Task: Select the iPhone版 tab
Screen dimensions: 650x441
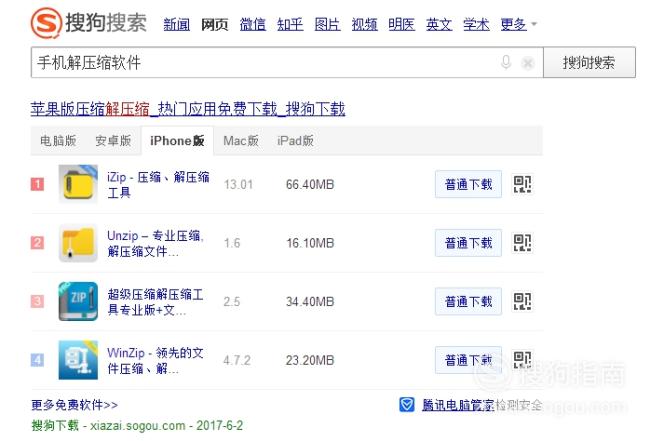Action: point(177,141)
